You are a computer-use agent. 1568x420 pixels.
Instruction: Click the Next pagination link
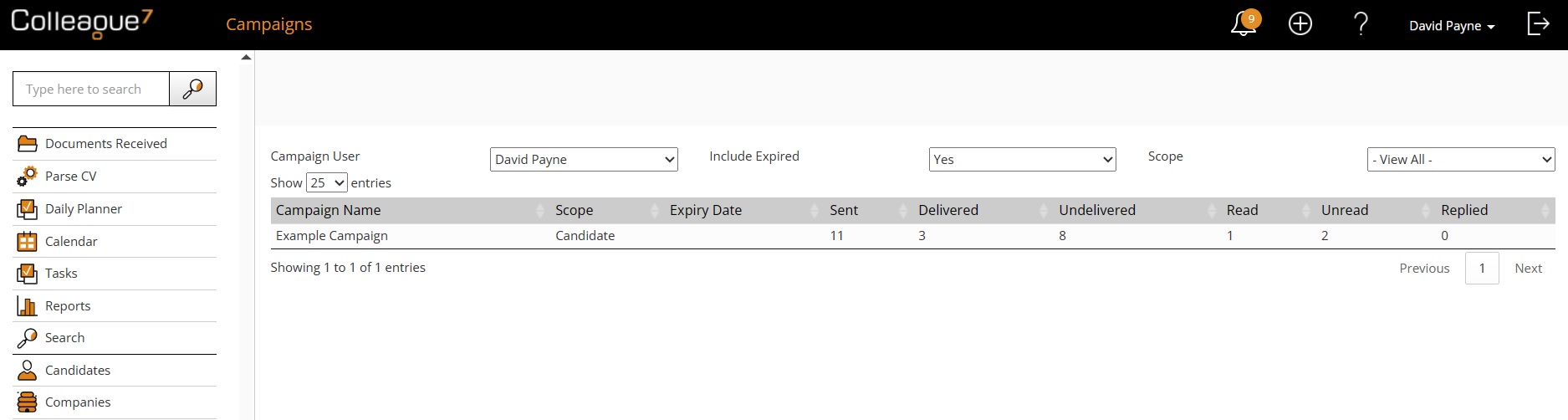click(x=1528, y=269)
